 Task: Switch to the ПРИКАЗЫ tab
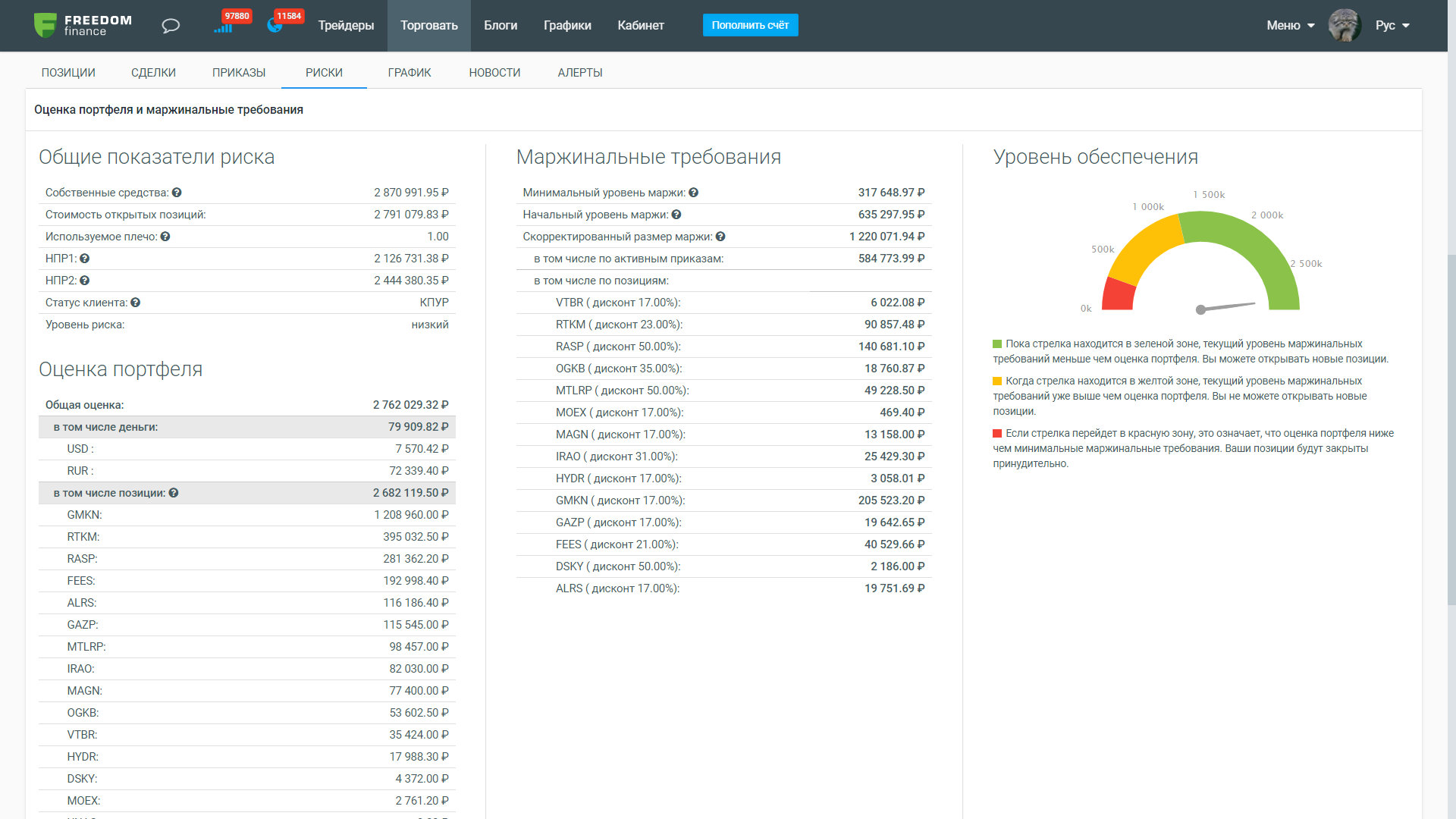[x=239, y=73]
